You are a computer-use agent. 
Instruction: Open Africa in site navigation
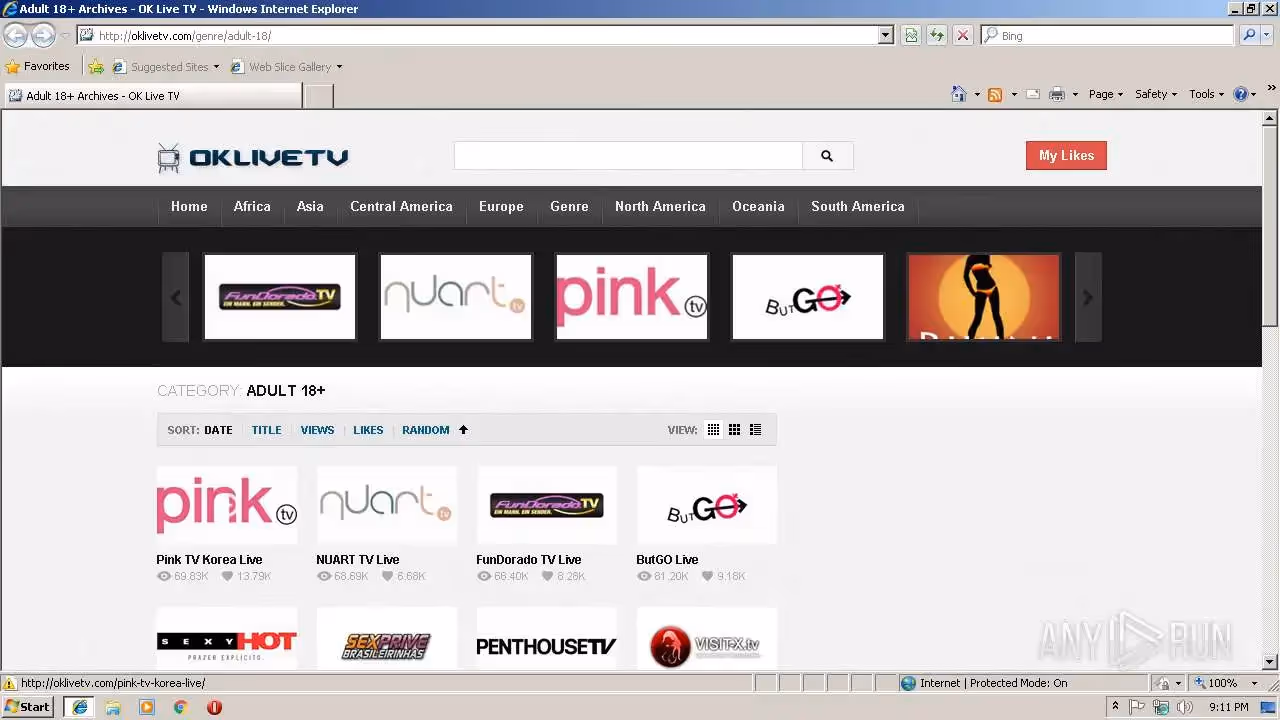[x=252, y=206]
